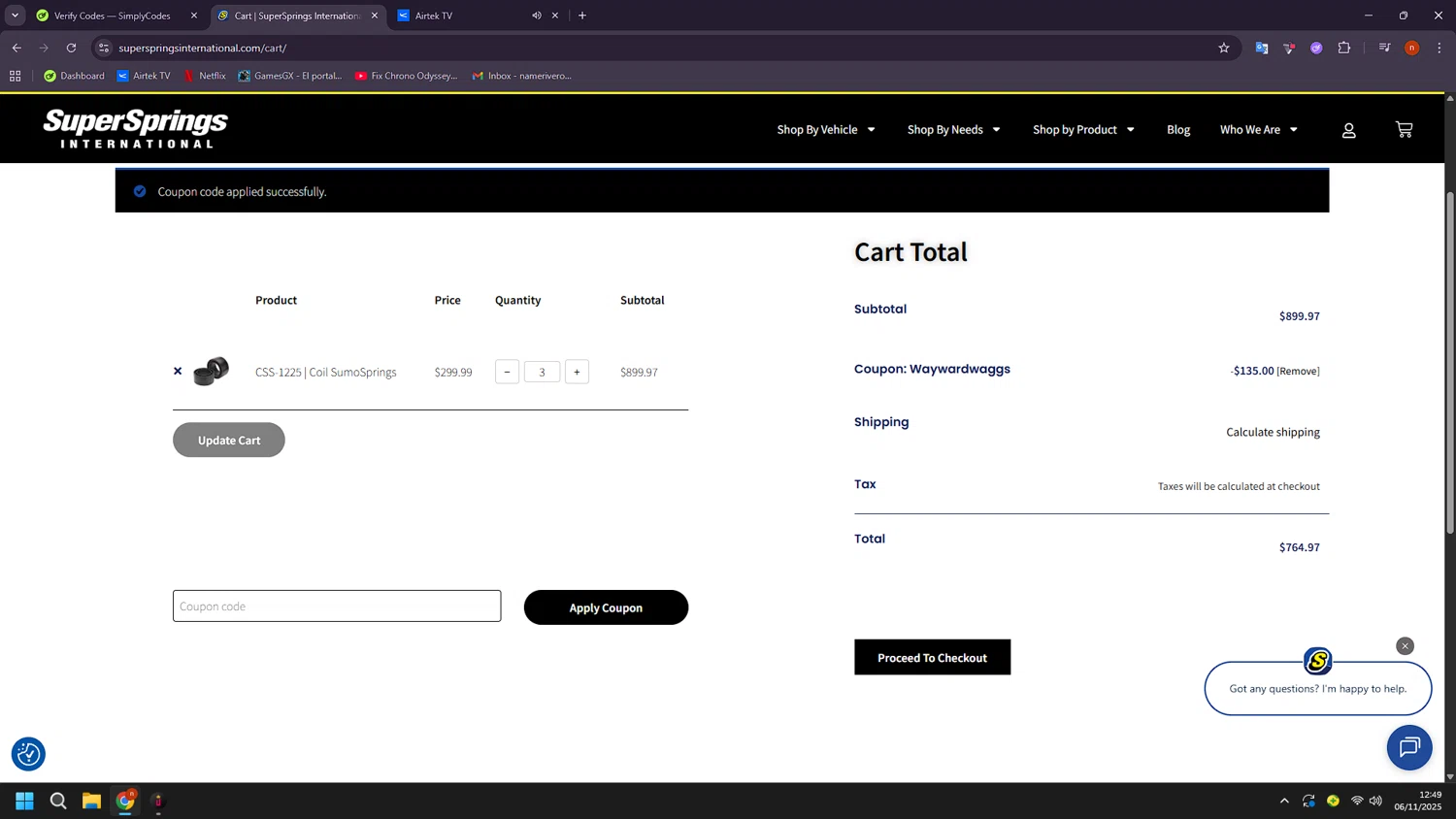Open the Chrome three-dot menu

[1439, 48]
